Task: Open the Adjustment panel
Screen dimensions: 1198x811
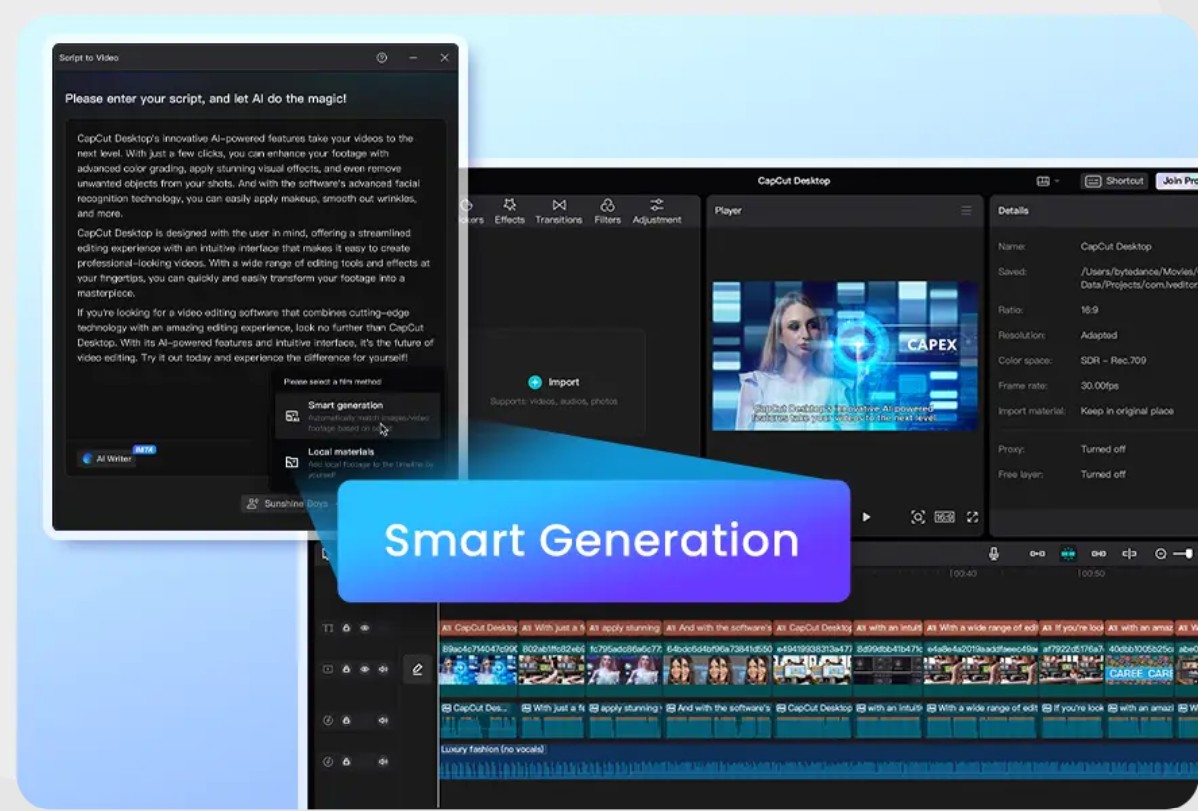Action: (x=657, y=211)
